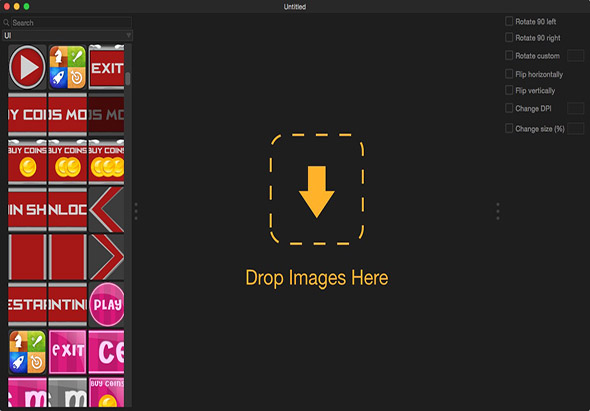This screenshot has width=590, height=411.
Task: Select the pink 'exit' button thumbnail
Action: pos(67,352)
